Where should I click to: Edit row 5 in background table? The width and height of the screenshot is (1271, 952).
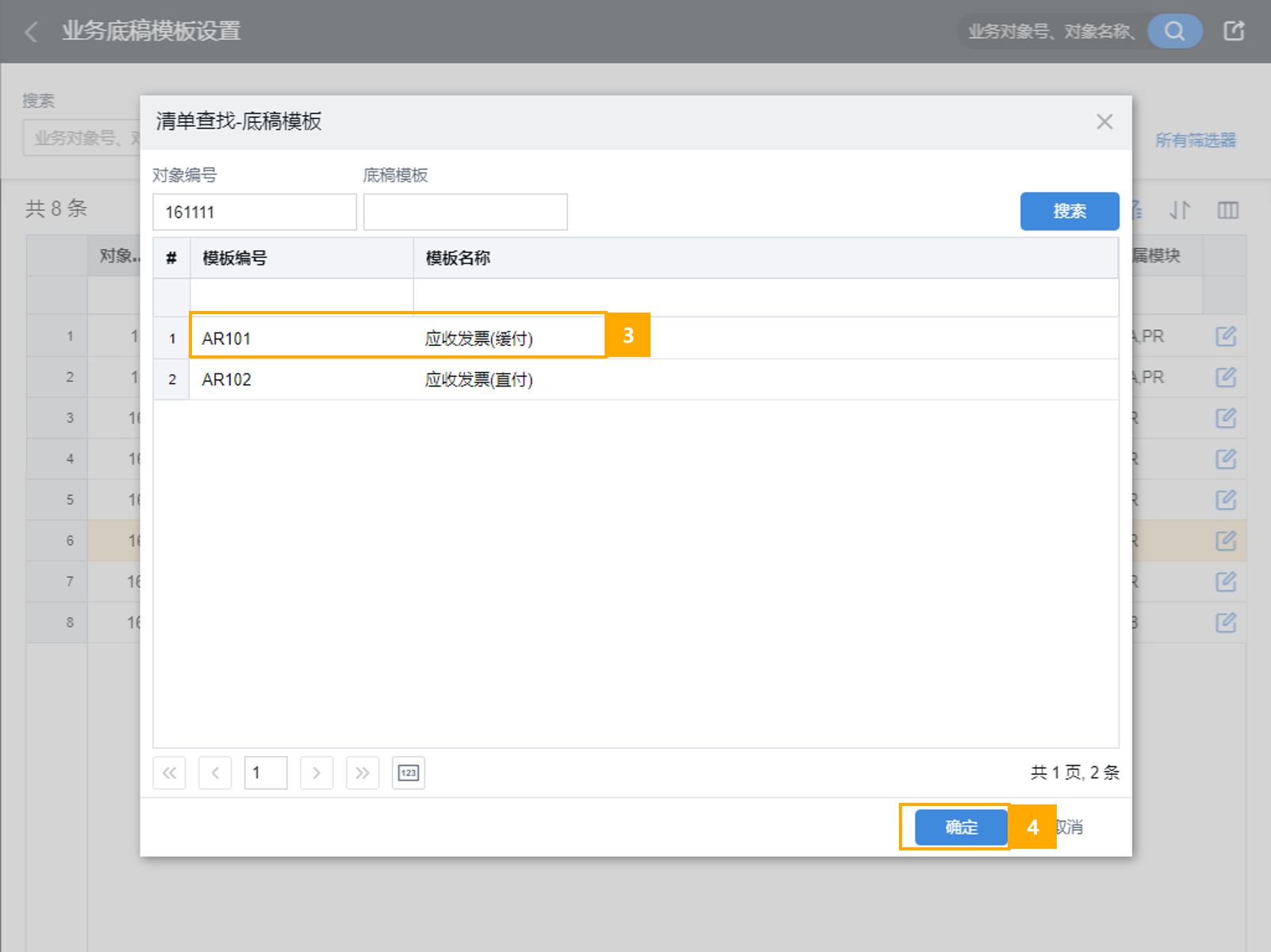click(1226, 500)
